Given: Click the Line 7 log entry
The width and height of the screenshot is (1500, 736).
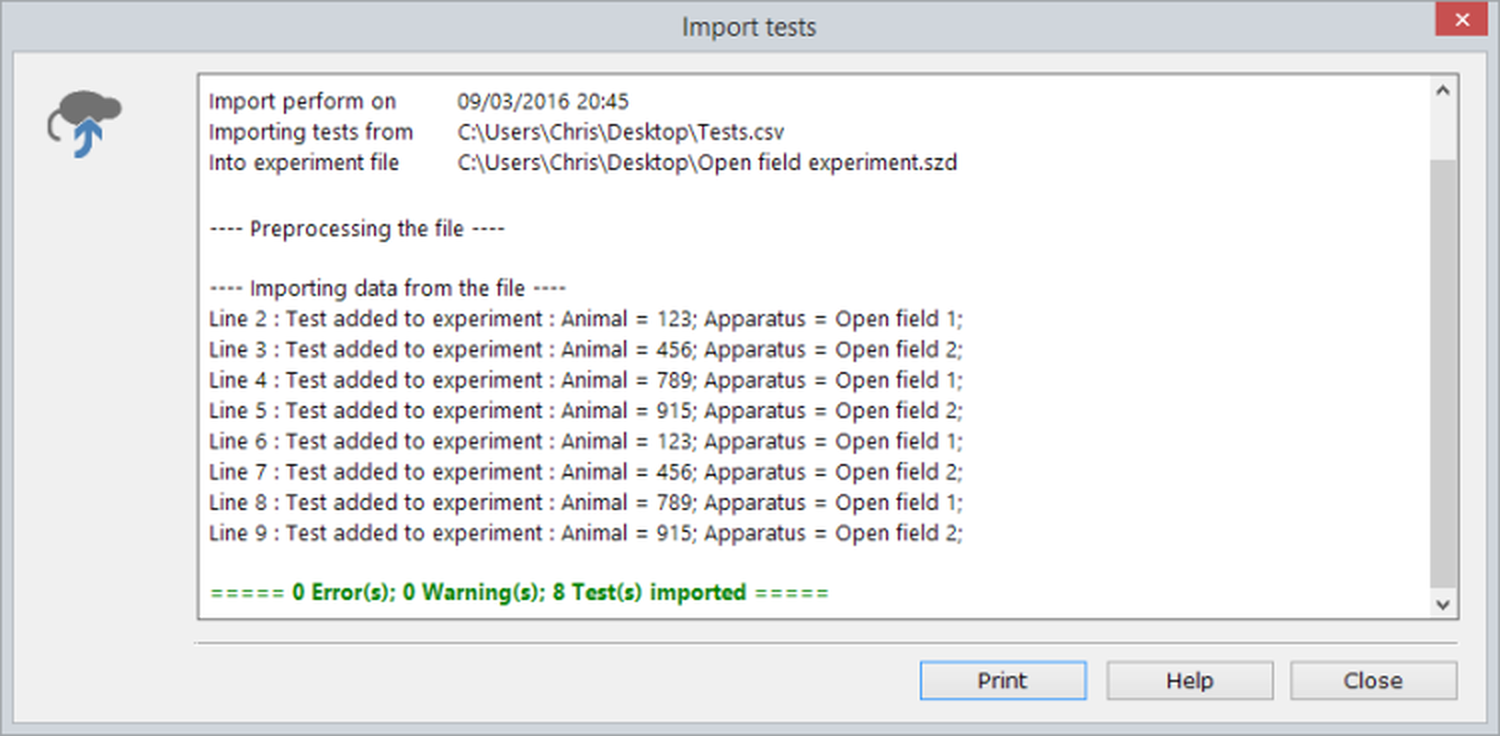Looking at the screenshot, I should click(x=585, y=472).
